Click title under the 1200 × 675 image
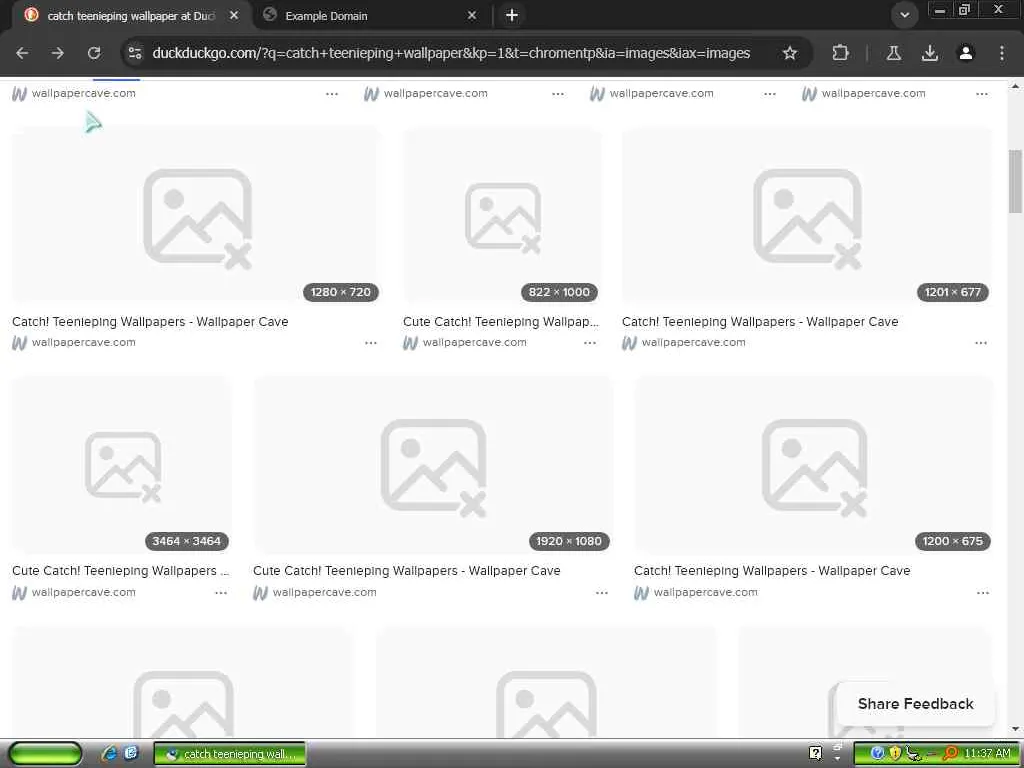The height and width of the screenshot is (768, 1024). (x=772, y=571)
